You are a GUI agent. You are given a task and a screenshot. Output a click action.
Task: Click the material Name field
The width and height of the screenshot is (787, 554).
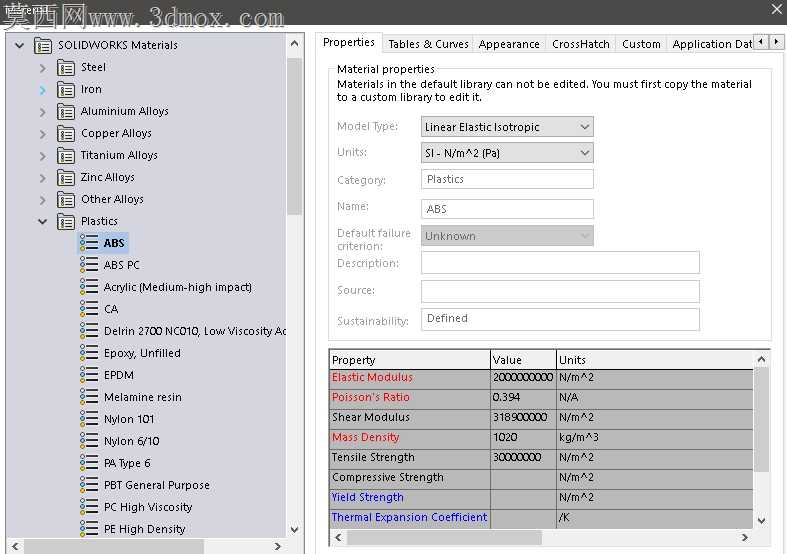pos(507,209)
